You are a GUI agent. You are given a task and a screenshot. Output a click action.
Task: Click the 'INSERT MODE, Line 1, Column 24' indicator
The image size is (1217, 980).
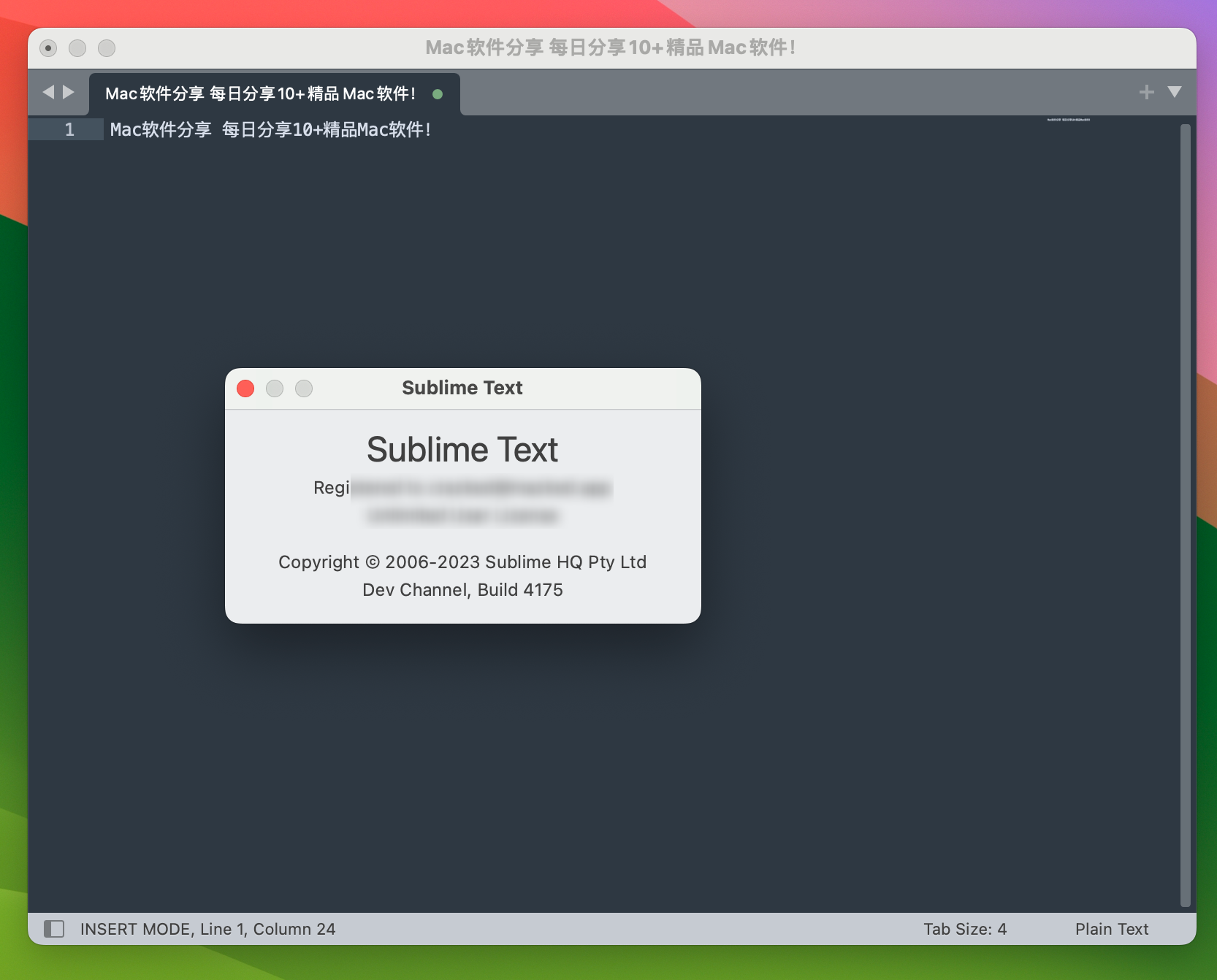207,928
